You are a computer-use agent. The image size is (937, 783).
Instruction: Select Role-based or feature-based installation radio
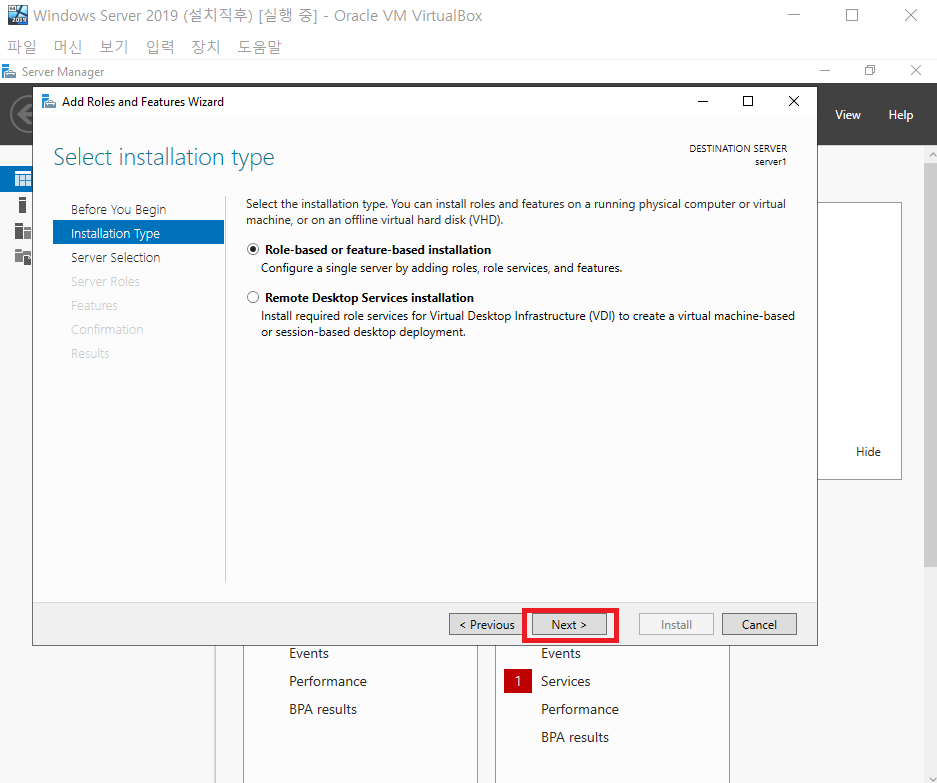[x=253, y=249]
